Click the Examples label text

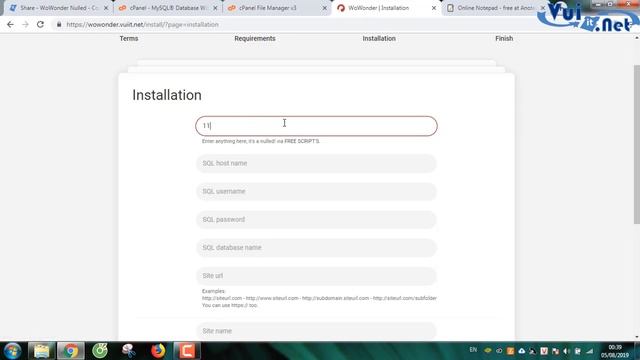pyautogui.click(x=213, y=291)
